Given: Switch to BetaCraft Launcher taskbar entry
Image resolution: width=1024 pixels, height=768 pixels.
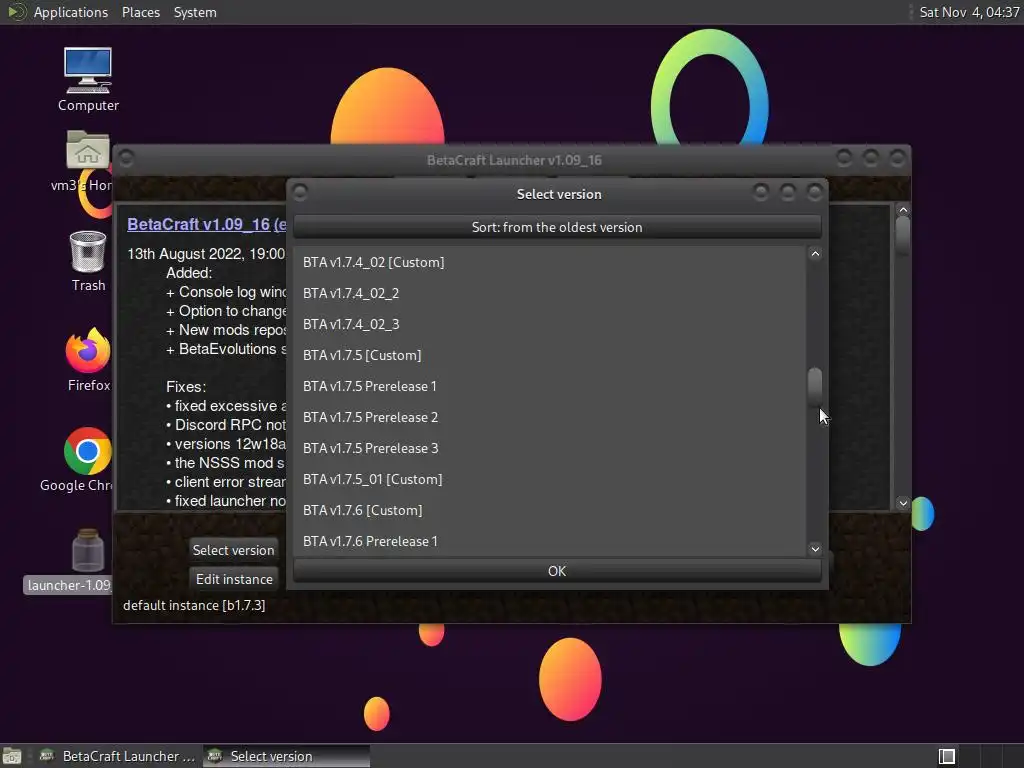Looking at the screenshot, I should coord(118,756).
